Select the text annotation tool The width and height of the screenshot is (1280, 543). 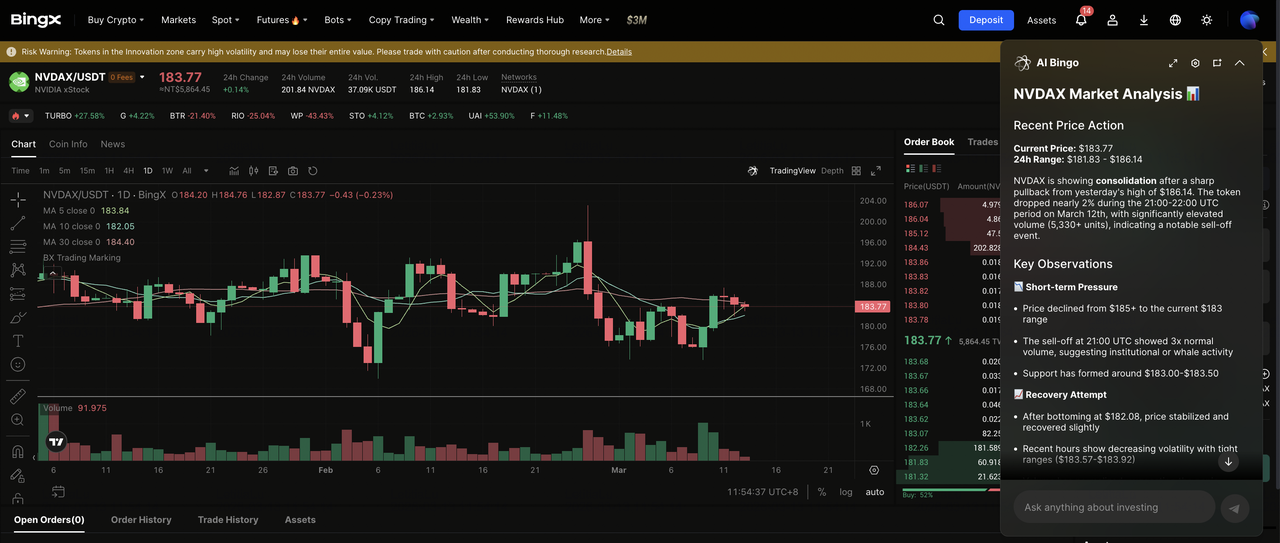(x=18, y=341)
